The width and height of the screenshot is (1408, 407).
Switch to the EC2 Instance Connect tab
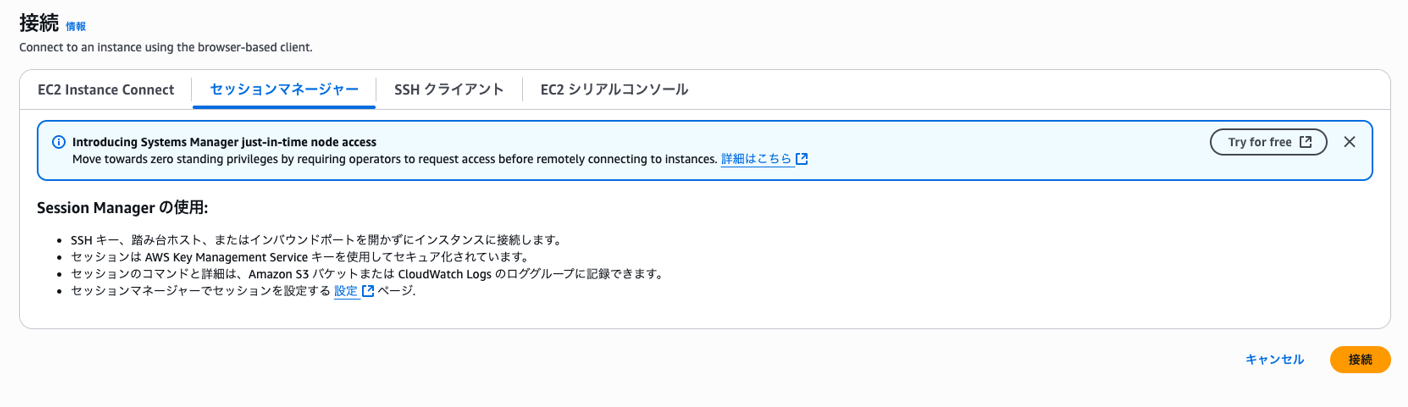click(106, 89)
